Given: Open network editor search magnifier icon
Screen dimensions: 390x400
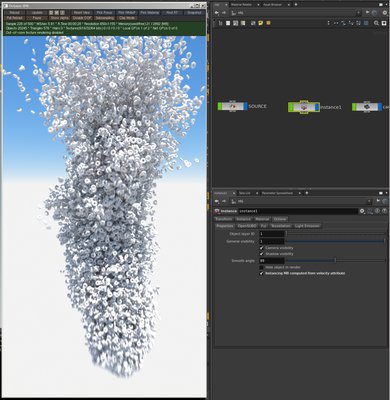Looking at the screenshot, I should click(376, 23).
